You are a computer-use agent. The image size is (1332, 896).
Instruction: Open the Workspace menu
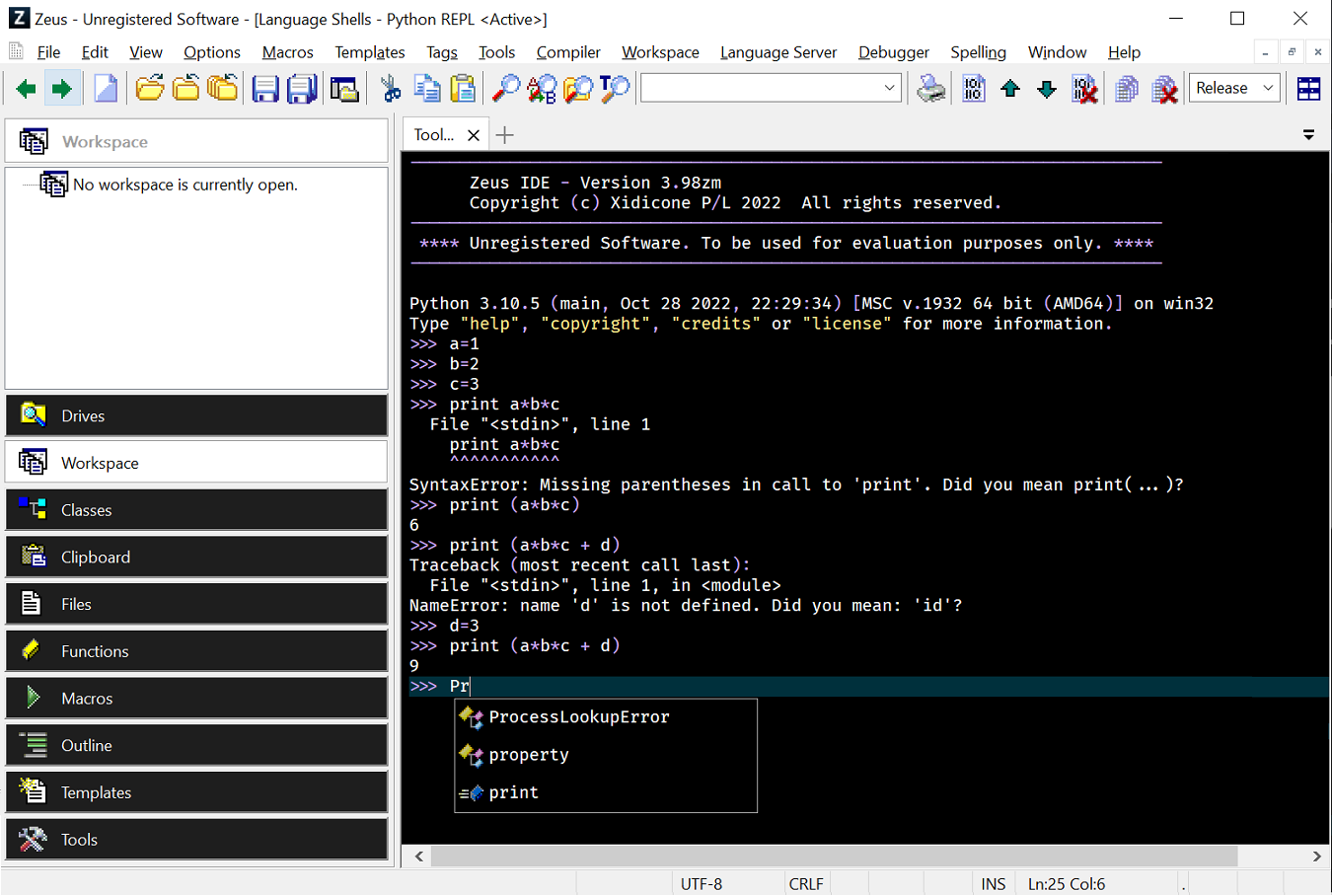pyautogui.click(x=660, y=52)
